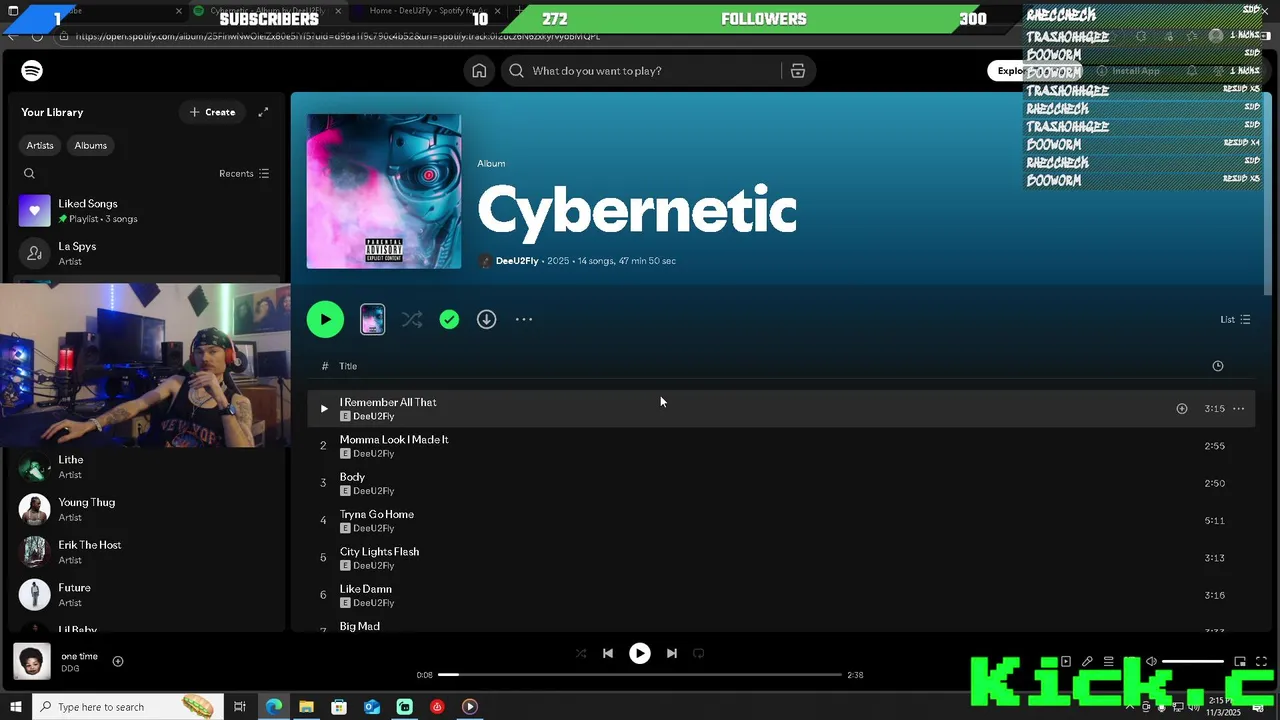Skip to next track

coord(672,653)
